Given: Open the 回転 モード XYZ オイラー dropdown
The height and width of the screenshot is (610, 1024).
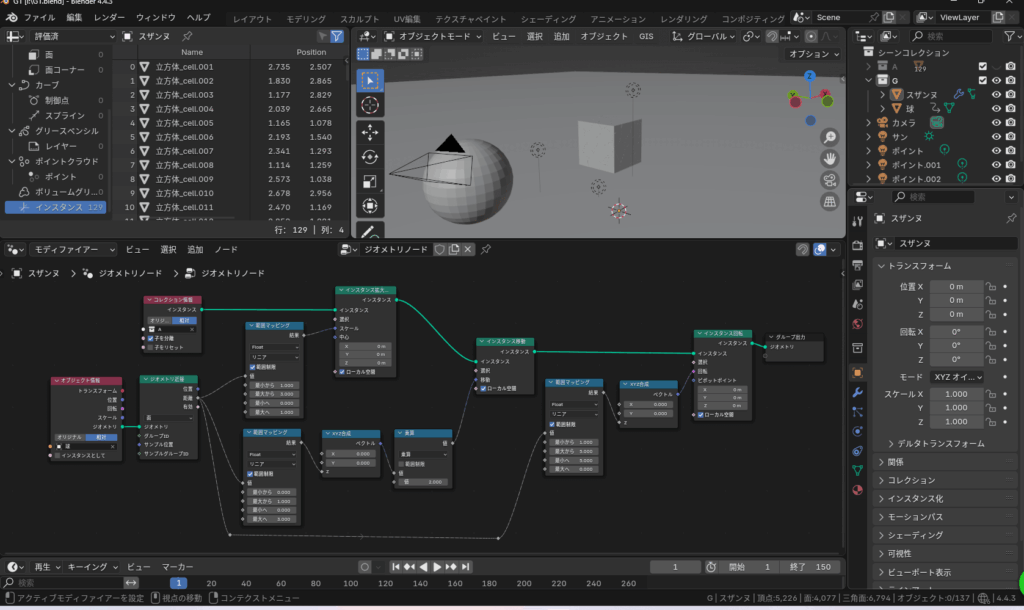Looking at the screenshot, I should pos(956,377).
